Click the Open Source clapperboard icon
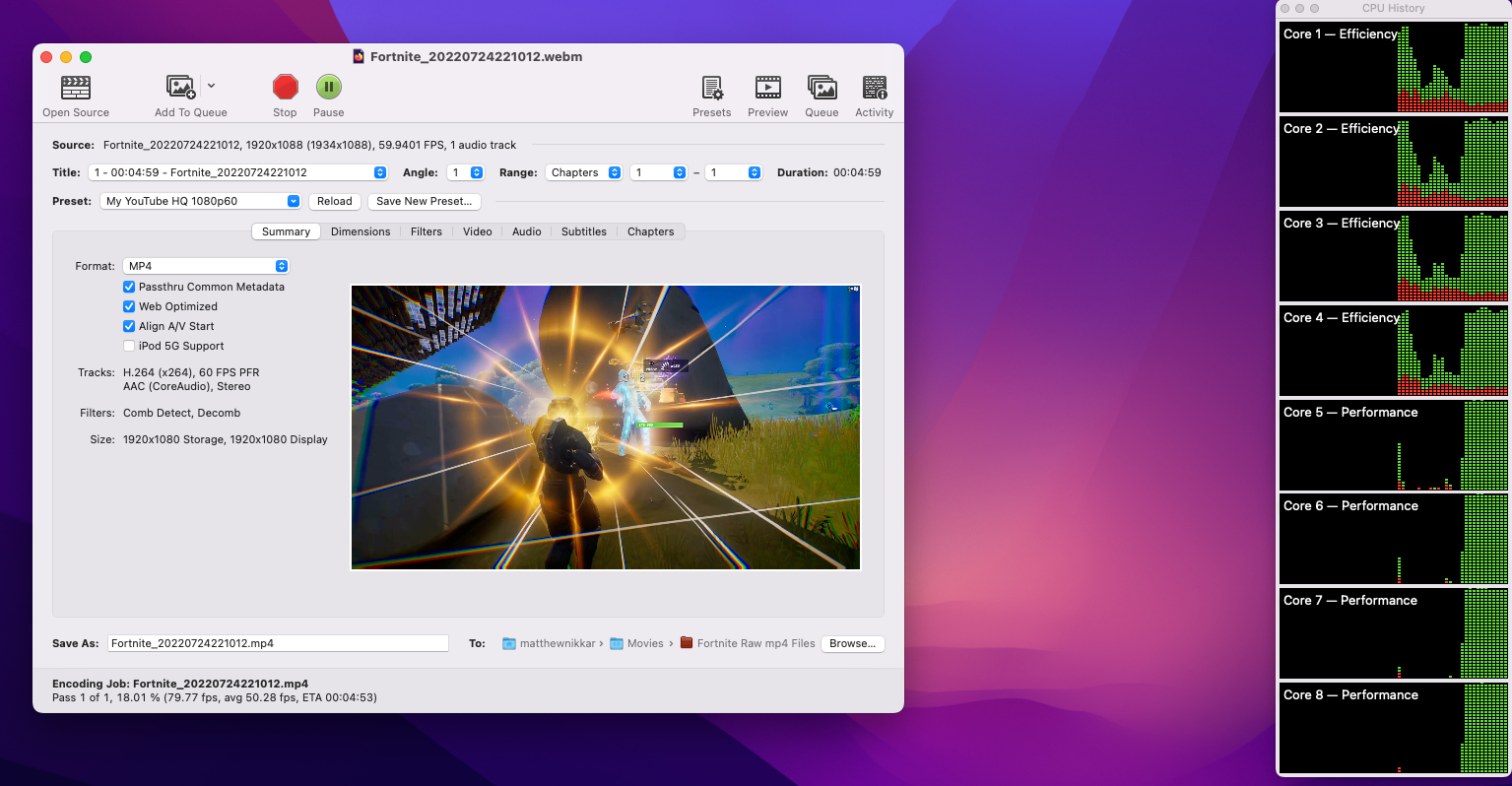Viewport: 1512px width, 786px height. tap(76, 88)
